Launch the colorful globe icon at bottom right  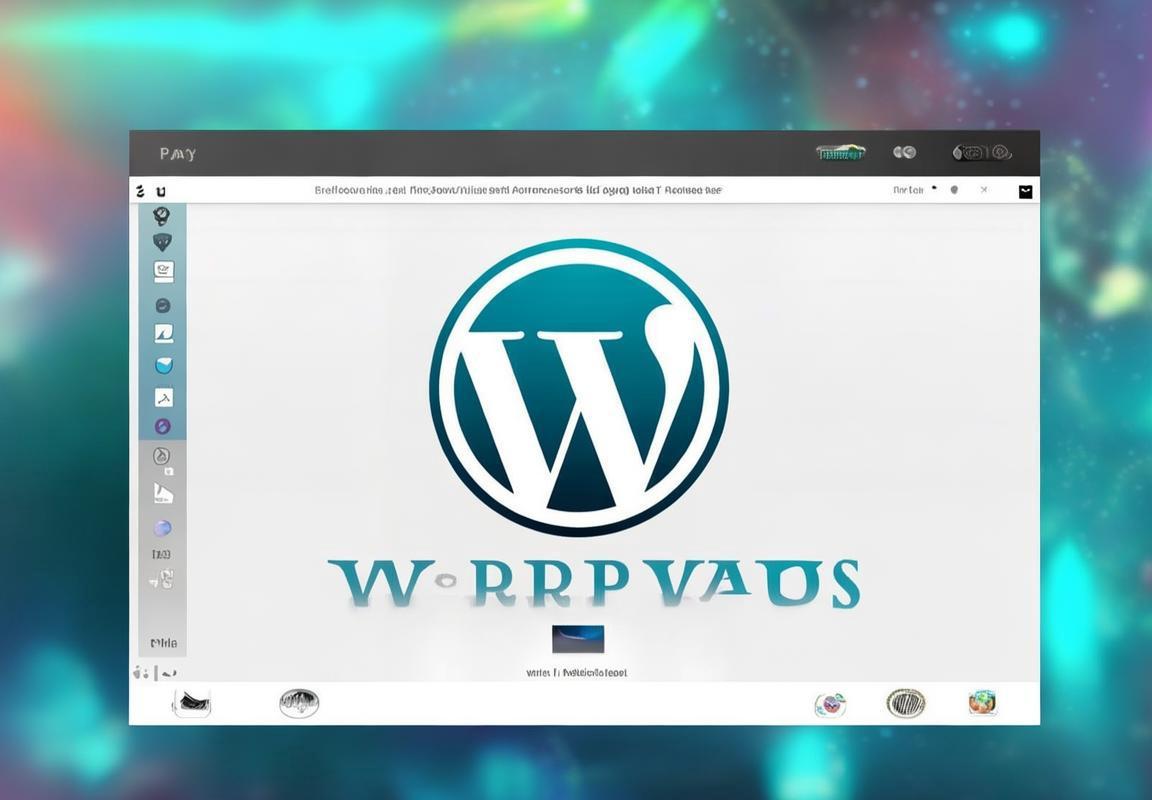[982, 703]
